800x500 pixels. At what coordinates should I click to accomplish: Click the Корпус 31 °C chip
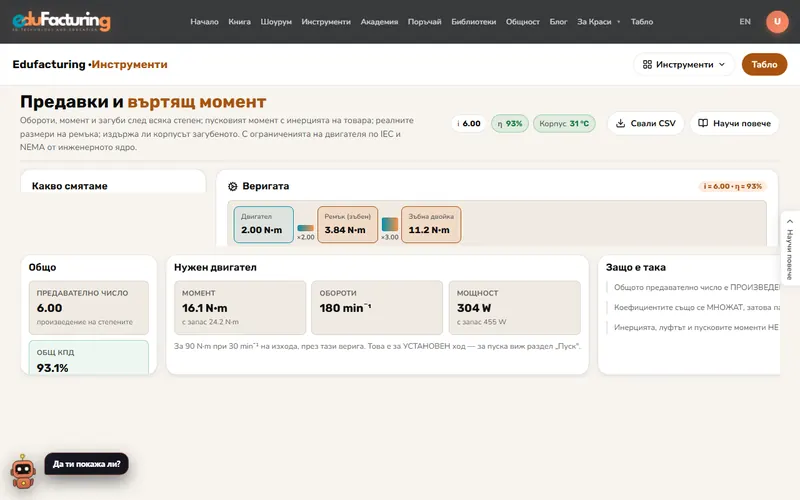564,123
